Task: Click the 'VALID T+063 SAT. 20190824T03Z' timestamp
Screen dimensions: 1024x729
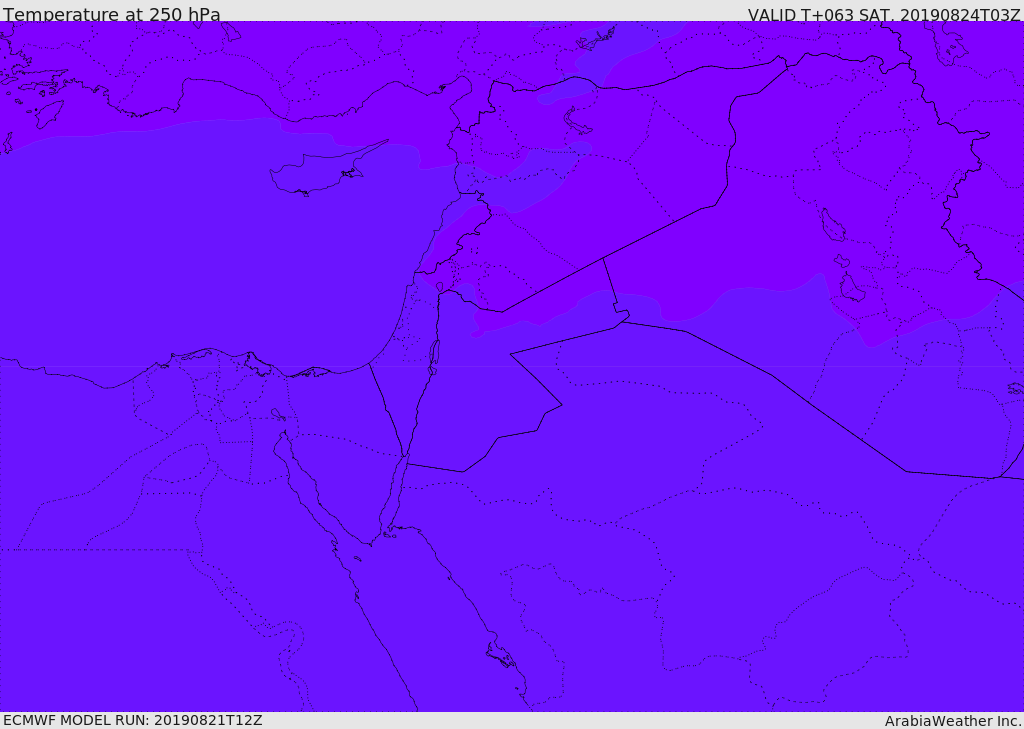Action: pyautogui.click(x=884, y=14)
